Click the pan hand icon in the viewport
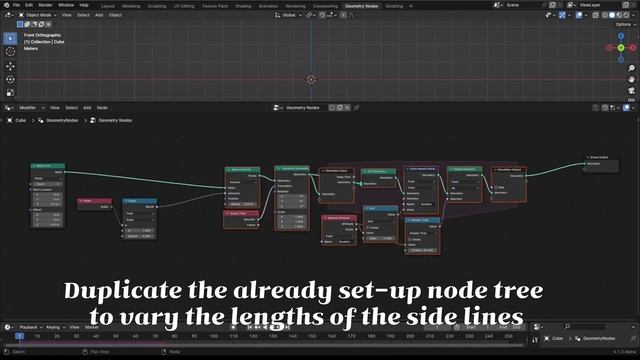The image size is (640, 360). coord(631,79)
